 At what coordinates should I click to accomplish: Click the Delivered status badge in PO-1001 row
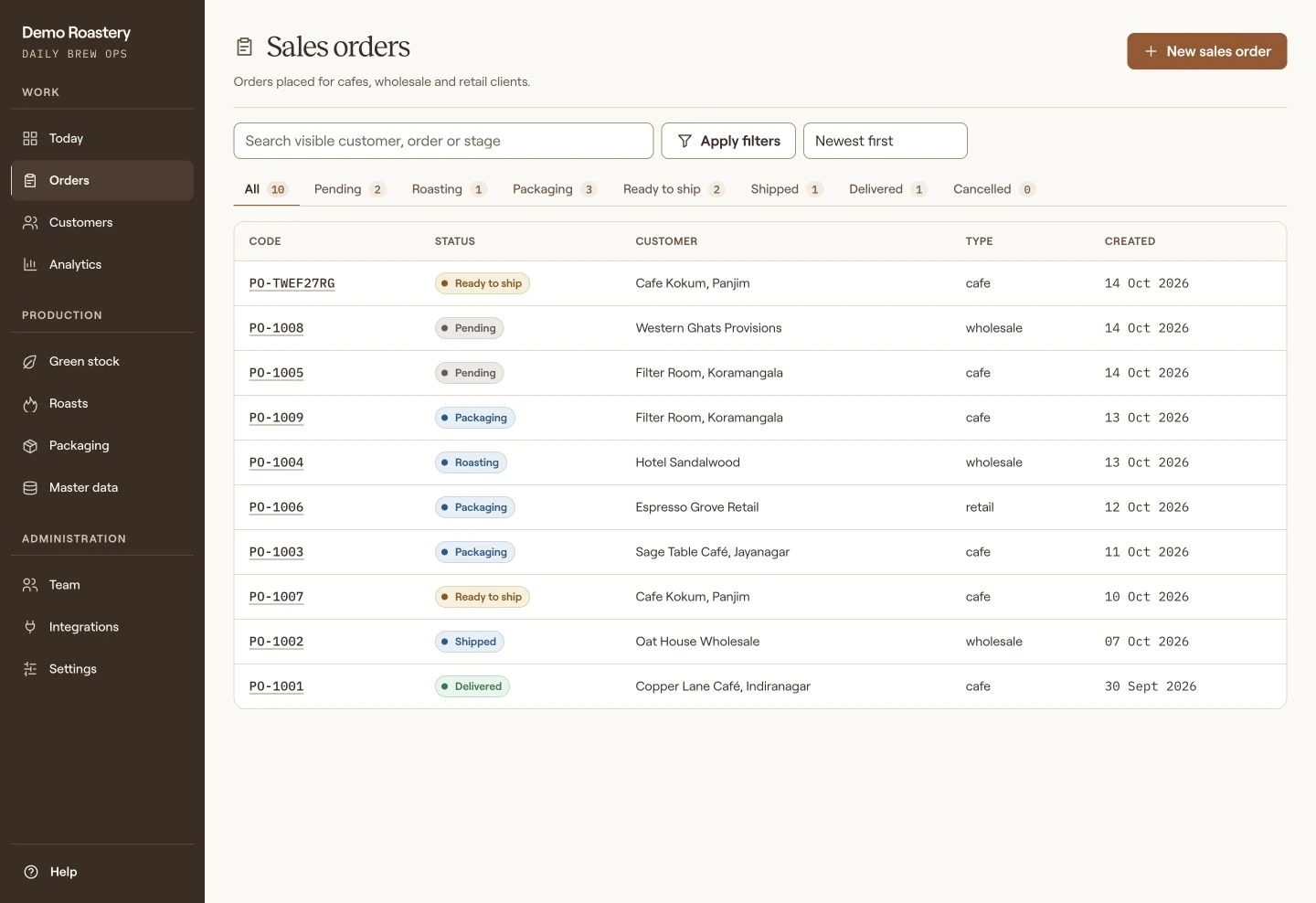coord(472,686)
